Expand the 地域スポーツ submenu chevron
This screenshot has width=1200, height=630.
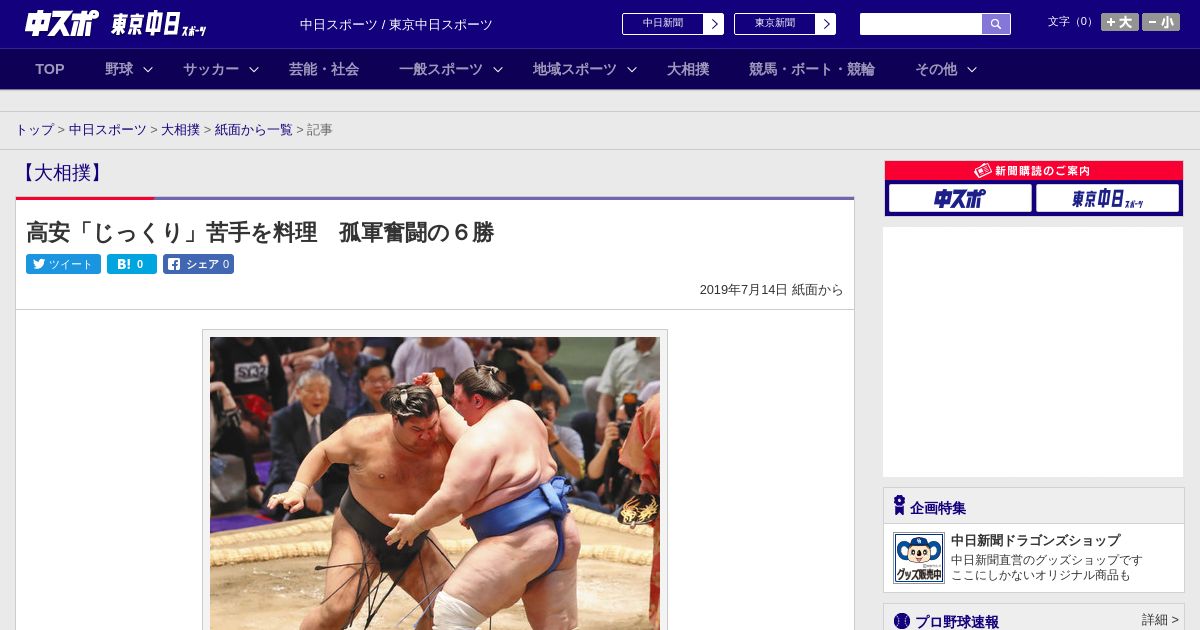632,69
